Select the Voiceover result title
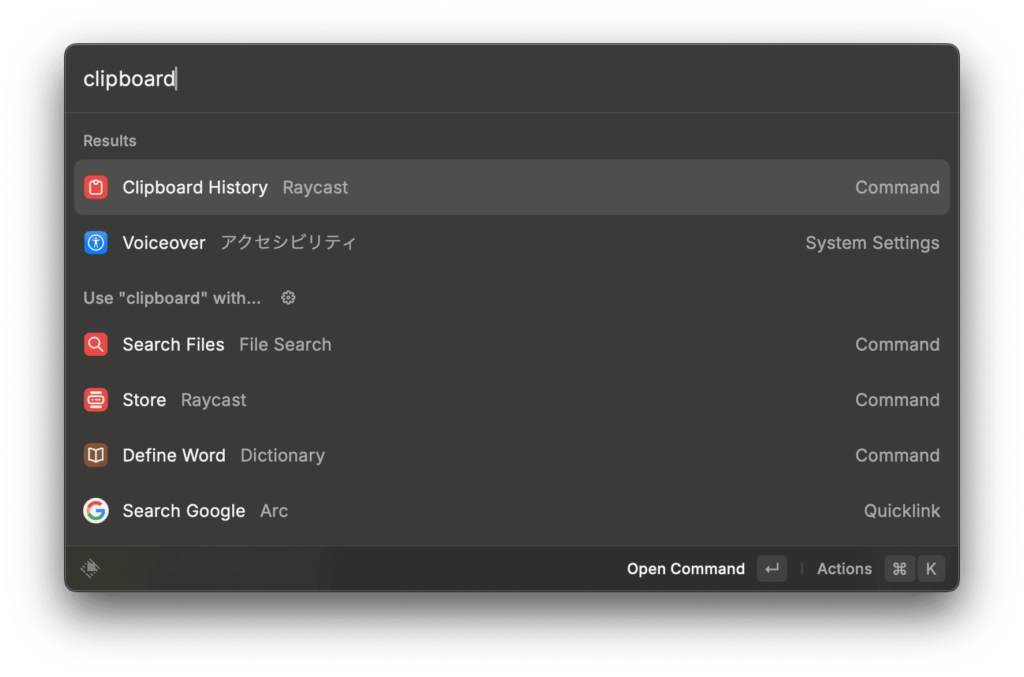1024x677 pixels. tap(164, 243)
